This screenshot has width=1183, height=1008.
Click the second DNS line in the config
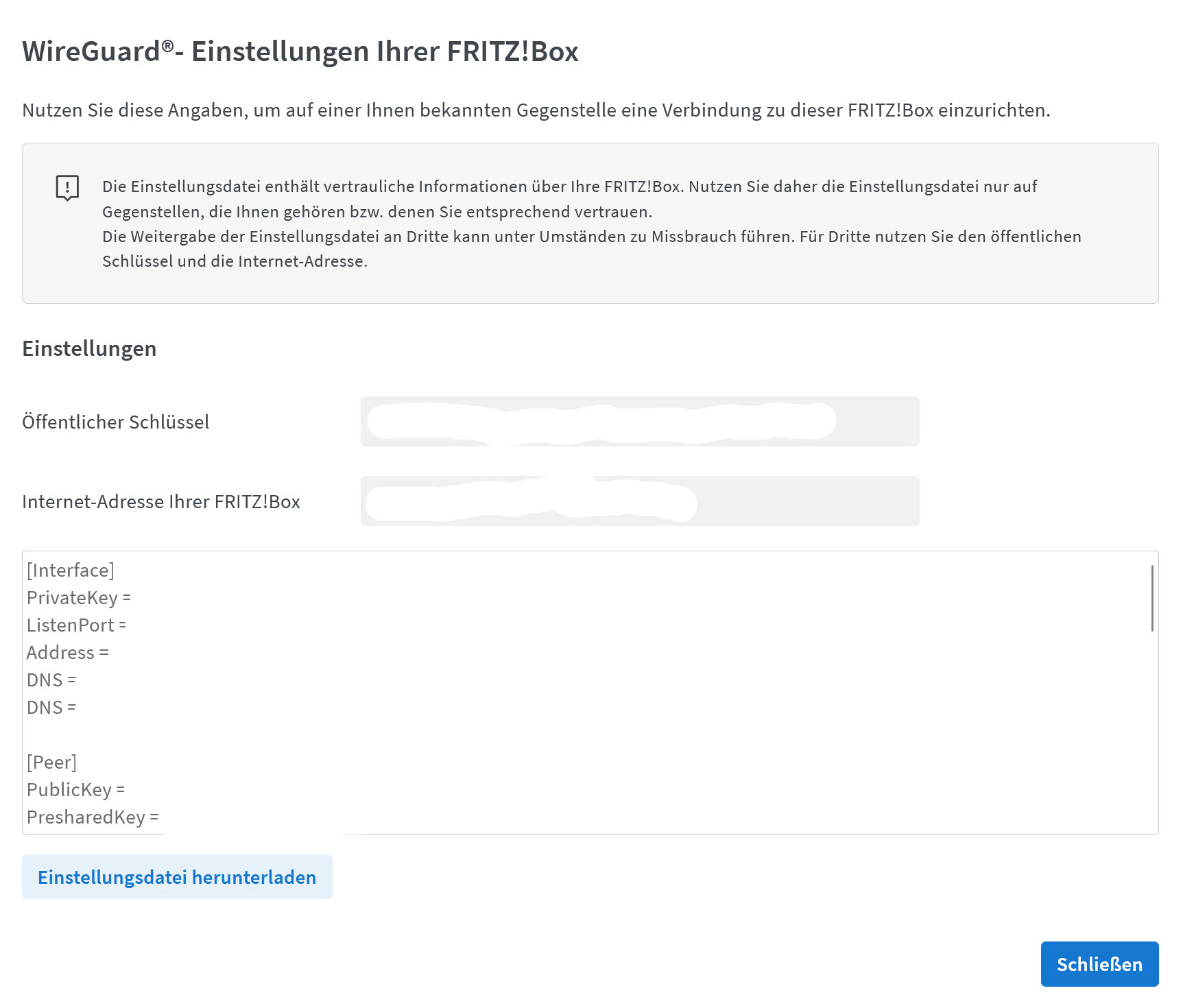pyautogui.click(x=51, y=708)
